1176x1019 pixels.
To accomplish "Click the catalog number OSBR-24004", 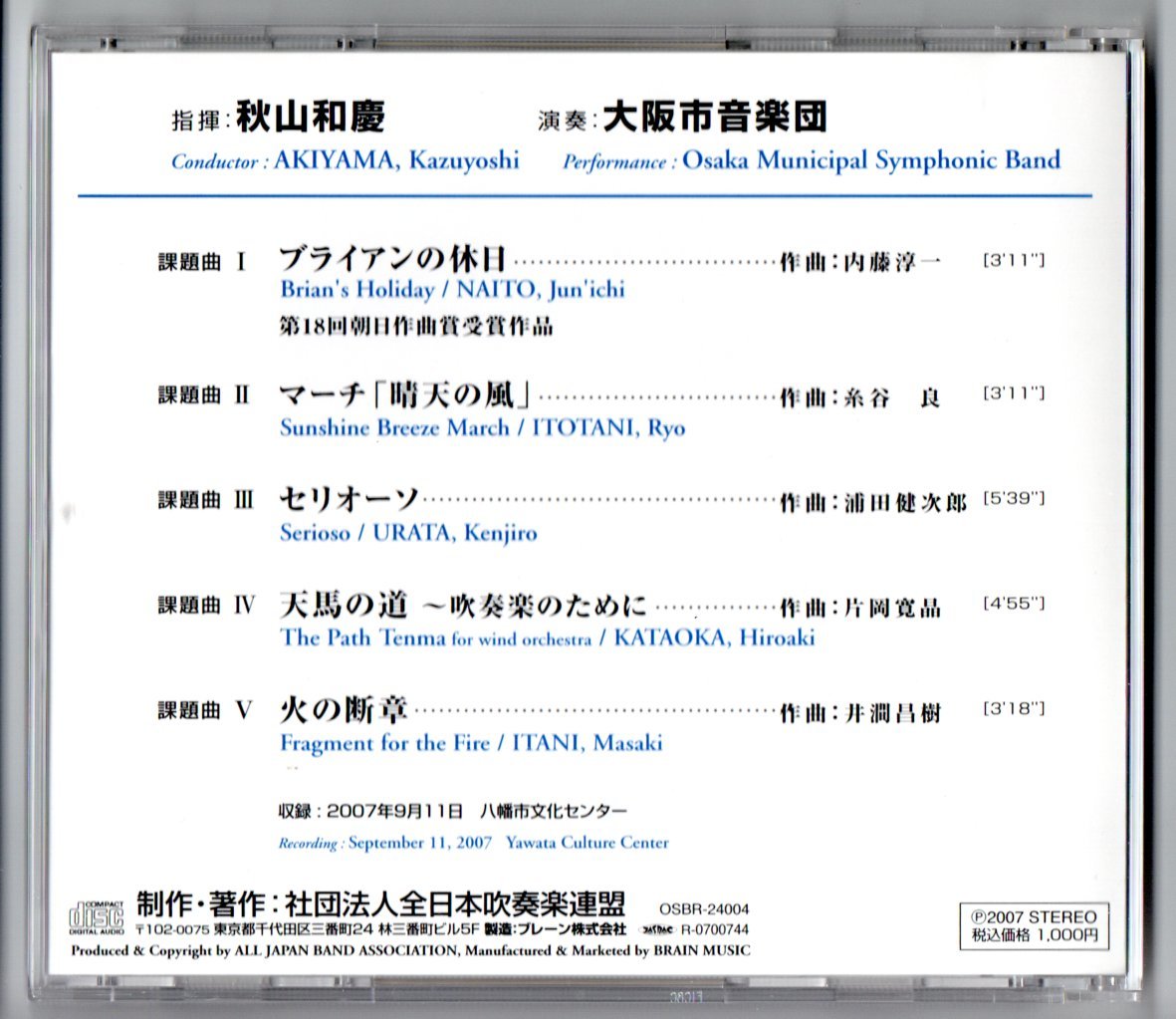I will pos(705,909).
